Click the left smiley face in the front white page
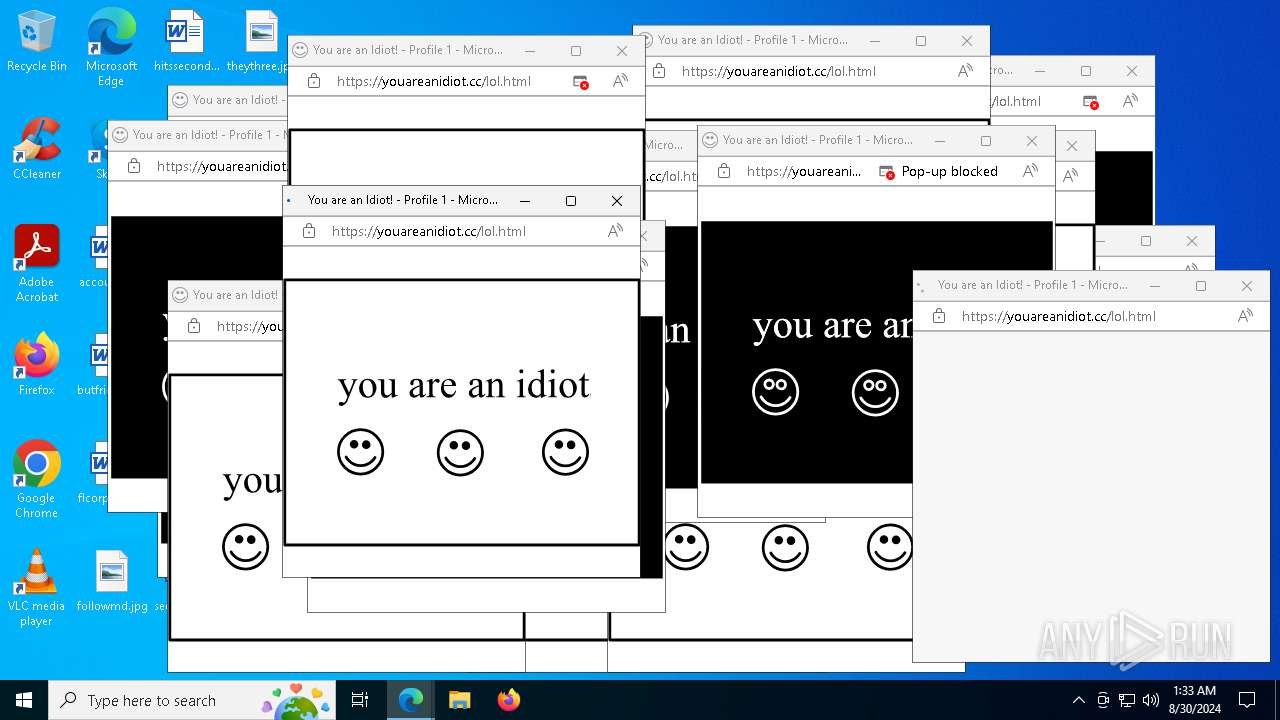Screen dimensions: 1280x720 [x=361, y=452]
